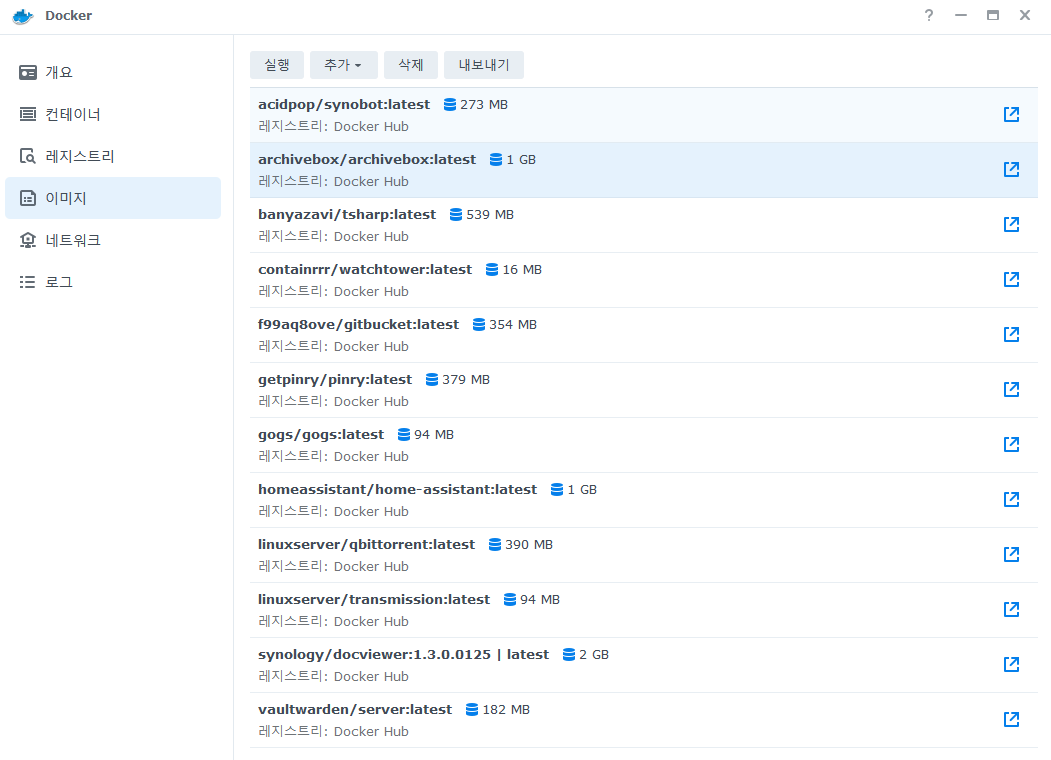Open external link for gogs/gogs image
Image resolution: width=1051 pixels, height=760 pixels.
coord(1011,444)
